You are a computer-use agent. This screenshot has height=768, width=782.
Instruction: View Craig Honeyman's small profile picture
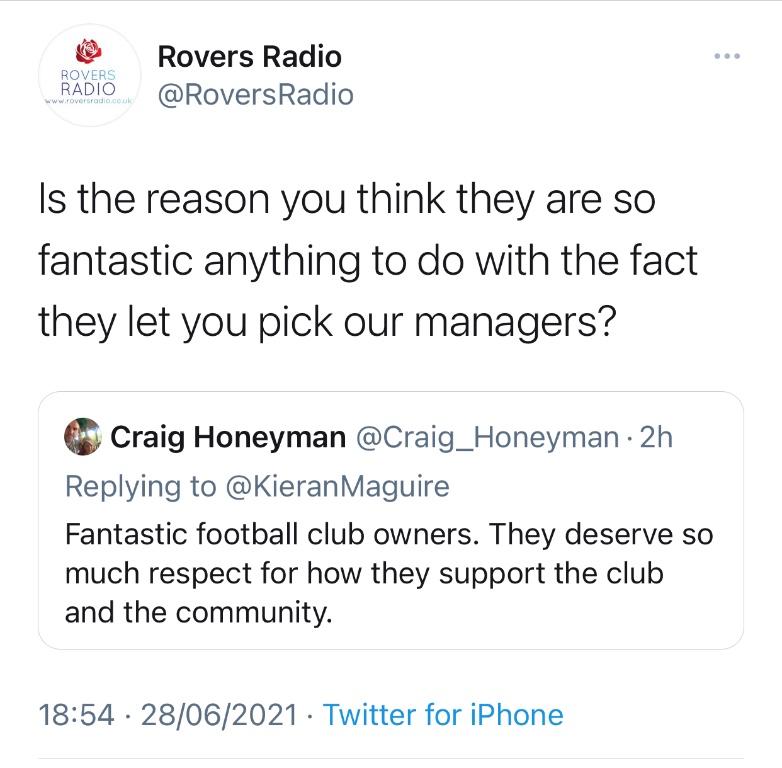pyautogui.click(x=83, y=437)
